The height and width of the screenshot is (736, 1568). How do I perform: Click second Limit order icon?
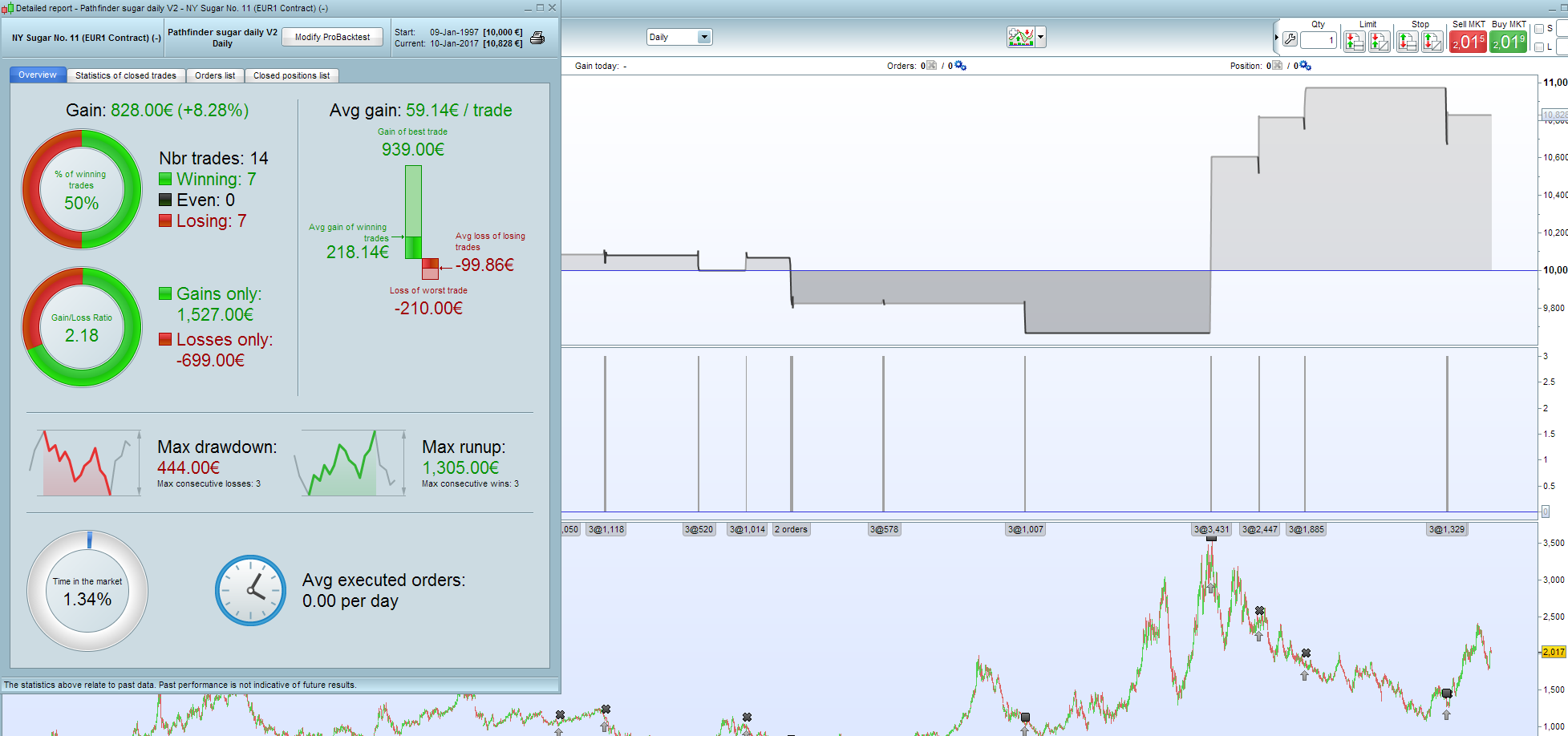[1380, 42]
